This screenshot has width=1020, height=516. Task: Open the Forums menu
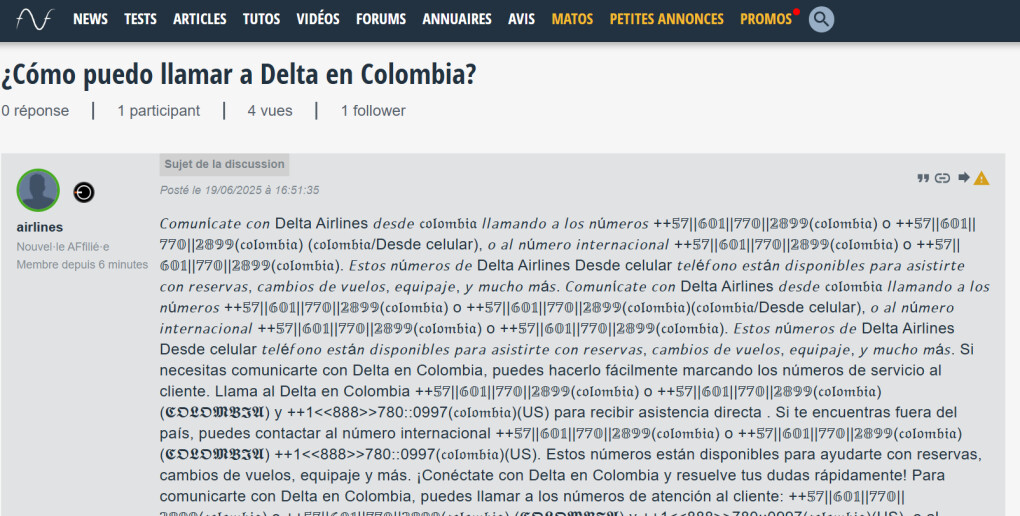(381, 20)
